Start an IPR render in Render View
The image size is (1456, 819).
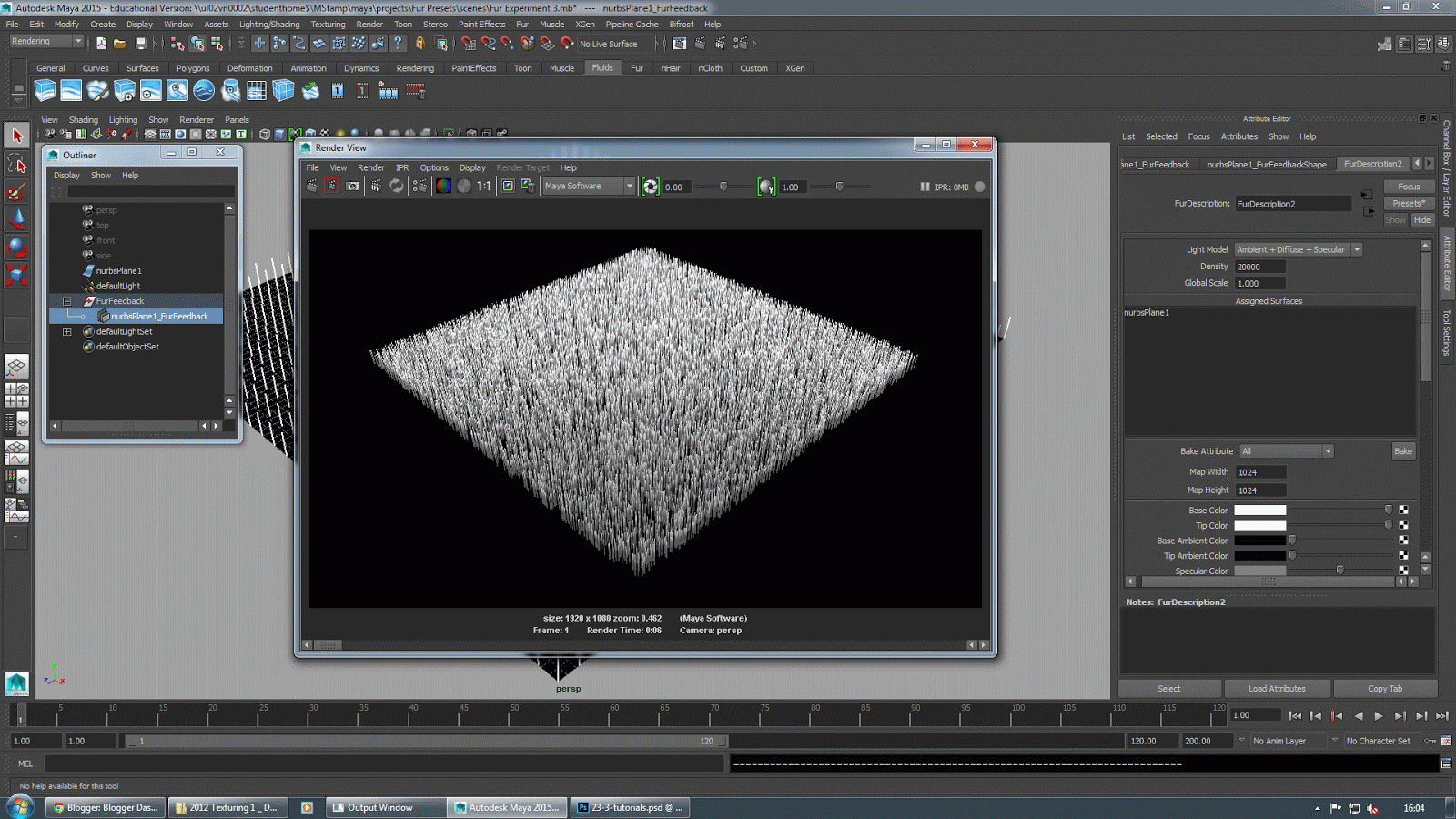[x=375, y=185]
